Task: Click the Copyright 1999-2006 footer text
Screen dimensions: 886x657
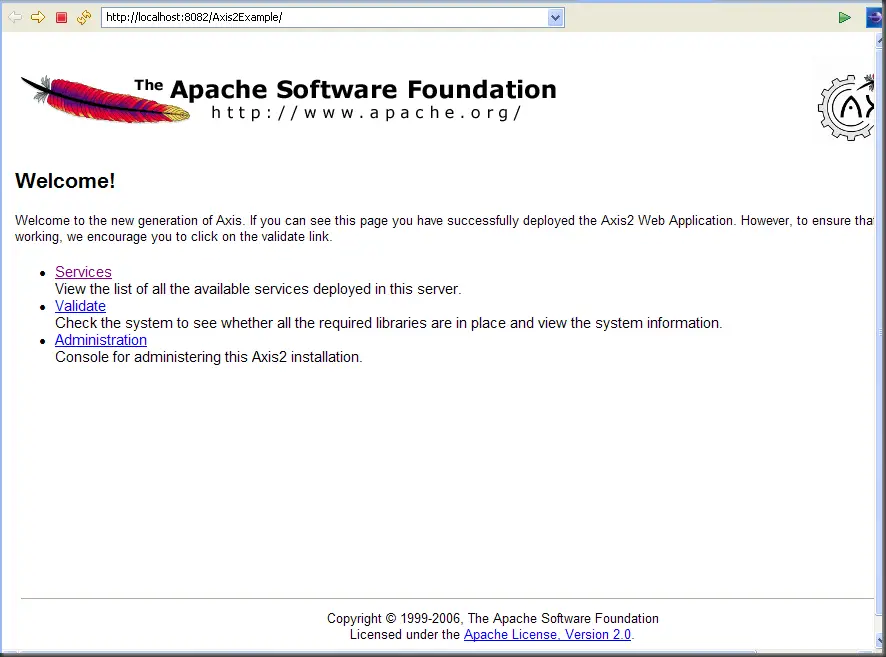Action: point(493,618)
